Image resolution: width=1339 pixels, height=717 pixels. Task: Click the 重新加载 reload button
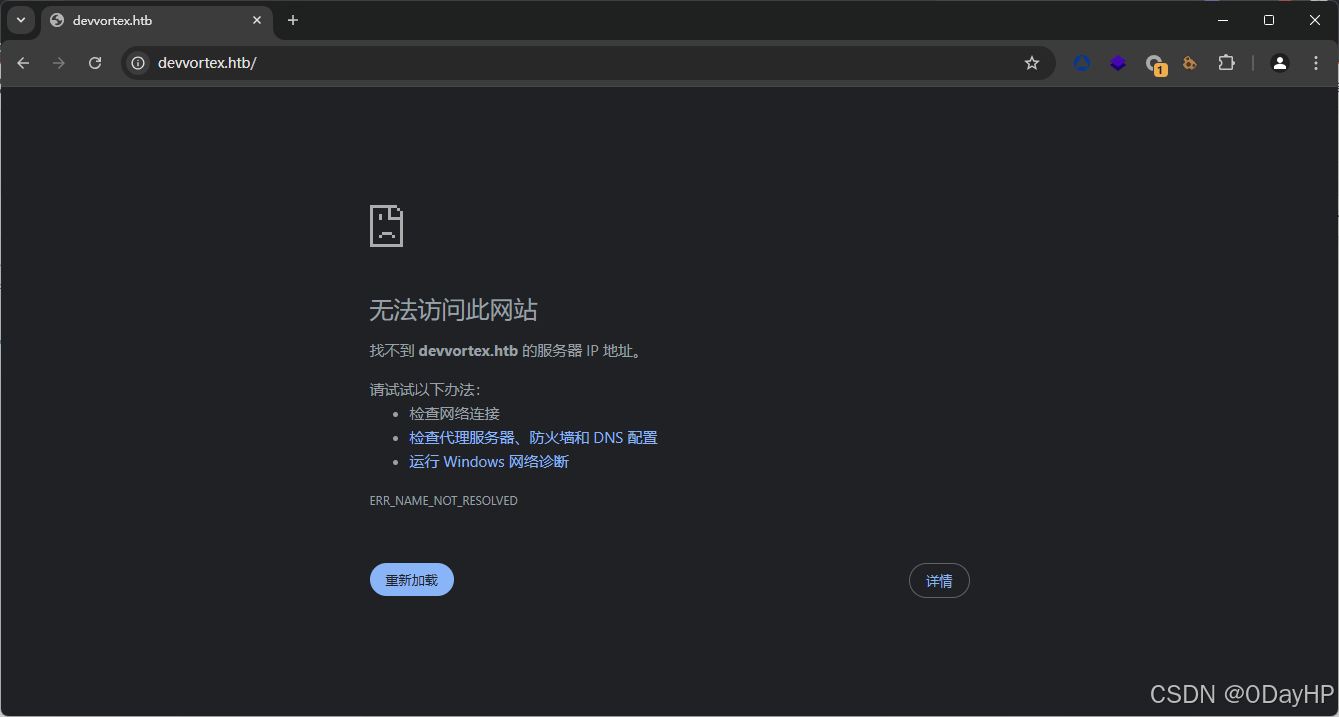point(411,579)
